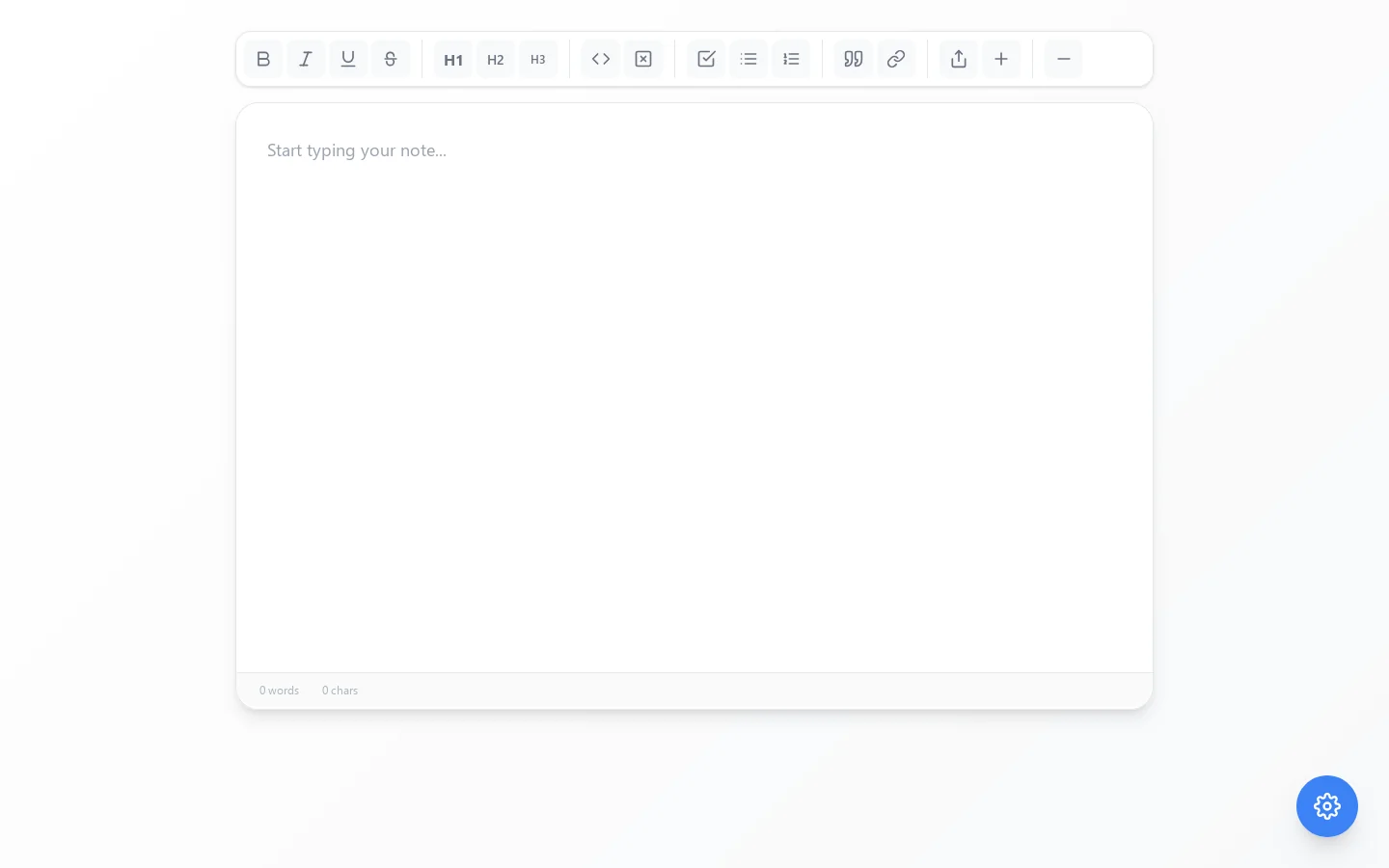The width and height of the screenshot is (1389, 868).
Task: Click the share/export icon
Action: [959, 59]
